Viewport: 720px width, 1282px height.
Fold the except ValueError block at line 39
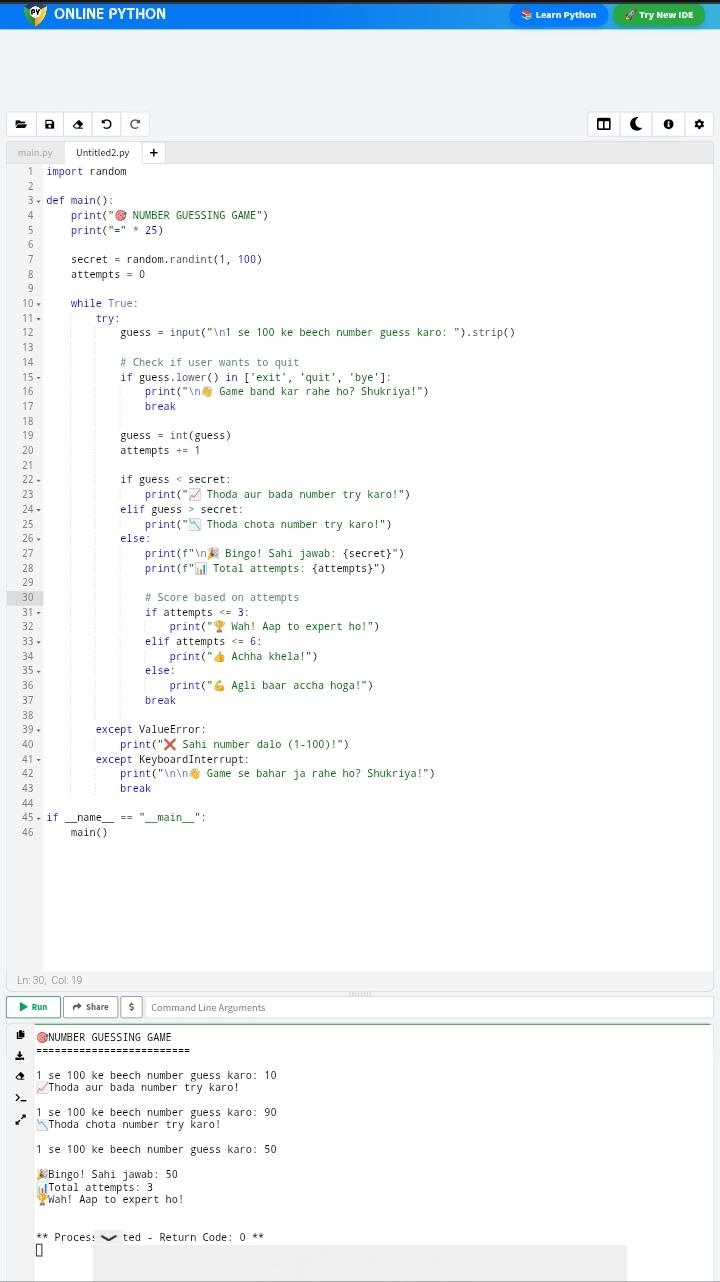(38, 730)
